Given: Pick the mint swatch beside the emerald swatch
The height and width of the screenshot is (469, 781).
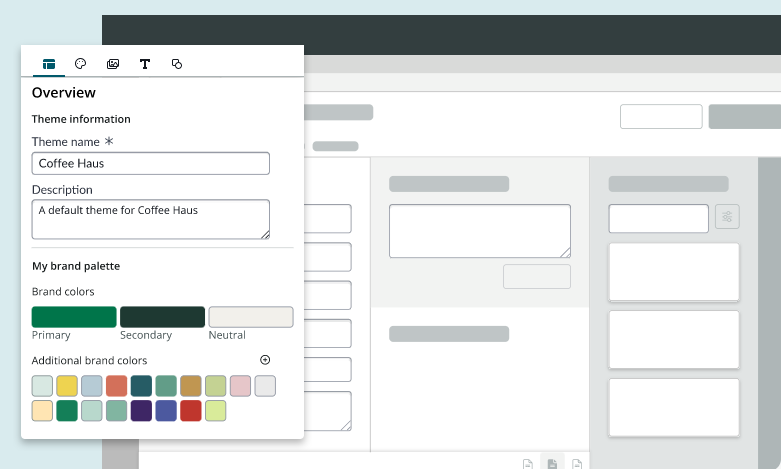Looking at the screenshot, I should (x=92, y=411).
